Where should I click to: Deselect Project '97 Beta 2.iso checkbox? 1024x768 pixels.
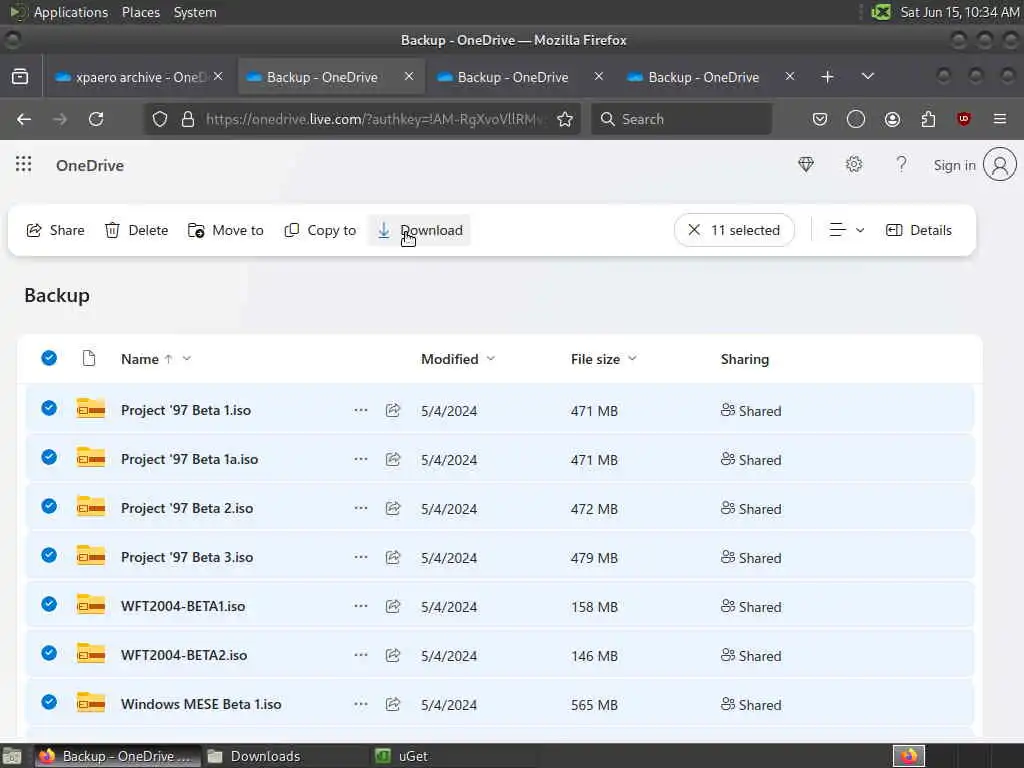49,506
